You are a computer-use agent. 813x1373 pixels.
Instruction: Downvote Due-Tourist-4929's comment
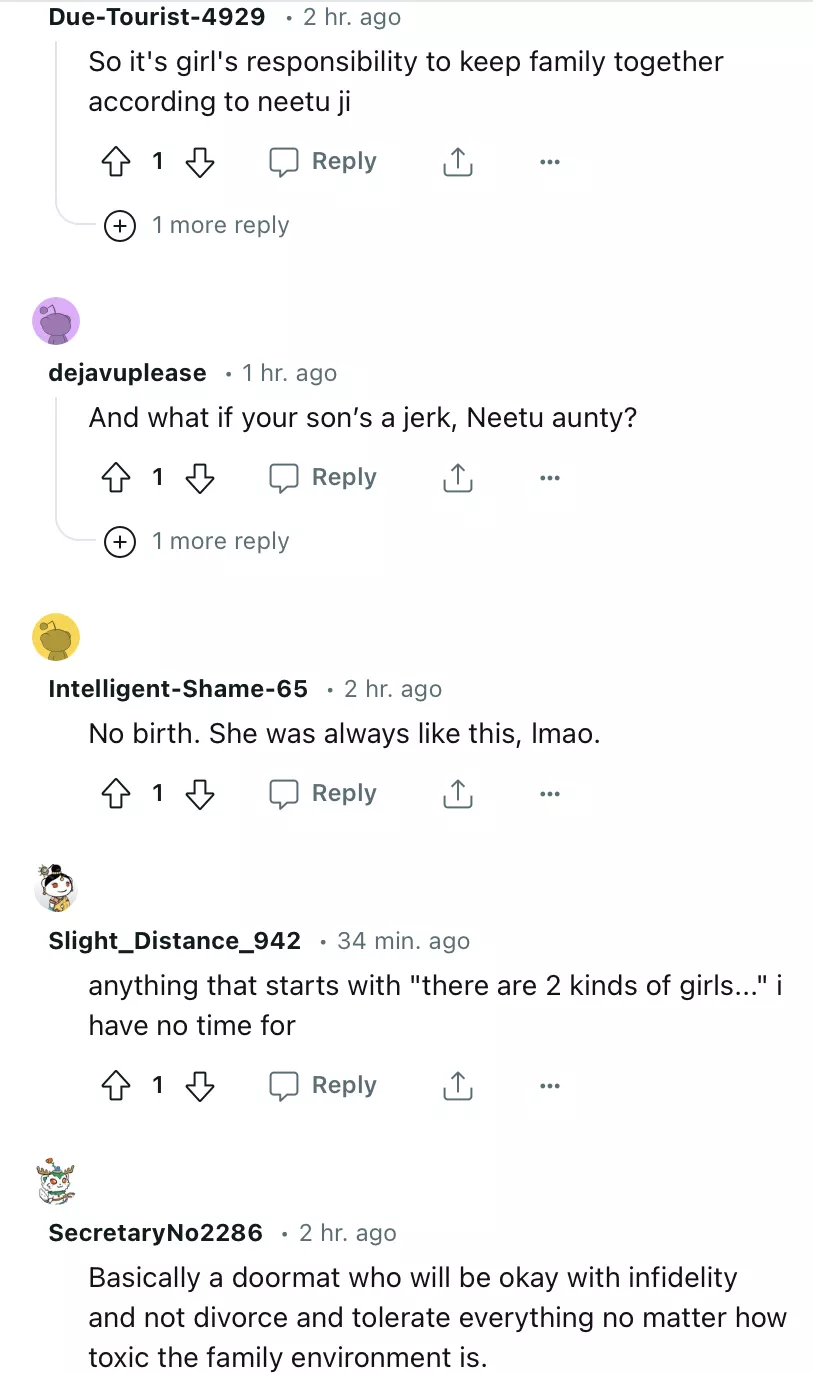pos(201,162)
